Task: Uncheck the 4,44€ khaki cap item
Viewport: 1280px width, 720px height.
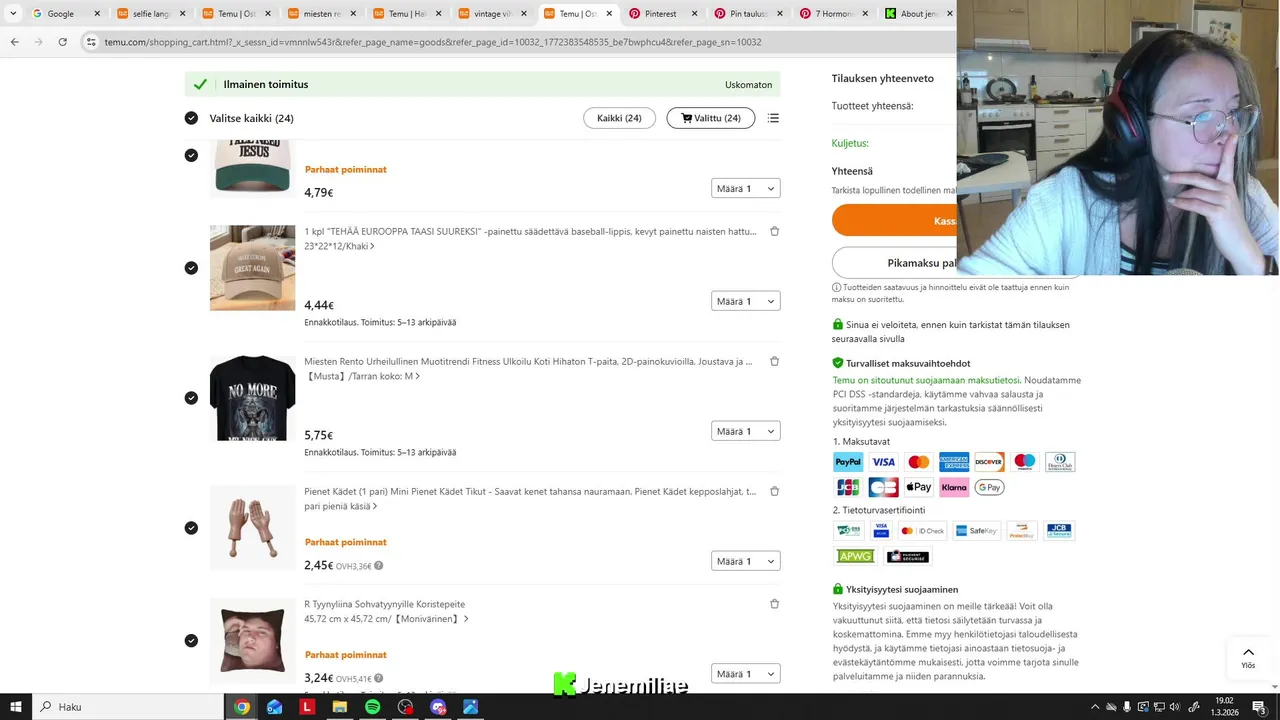Action: [x=191, y=268]
